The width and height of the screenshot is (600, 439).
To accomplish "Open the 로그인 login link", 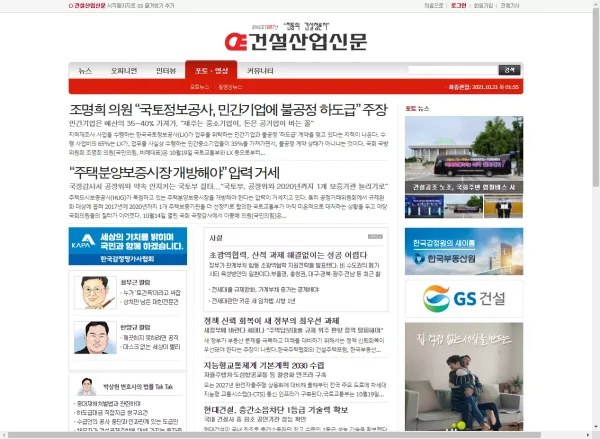I will pos(458,6).
